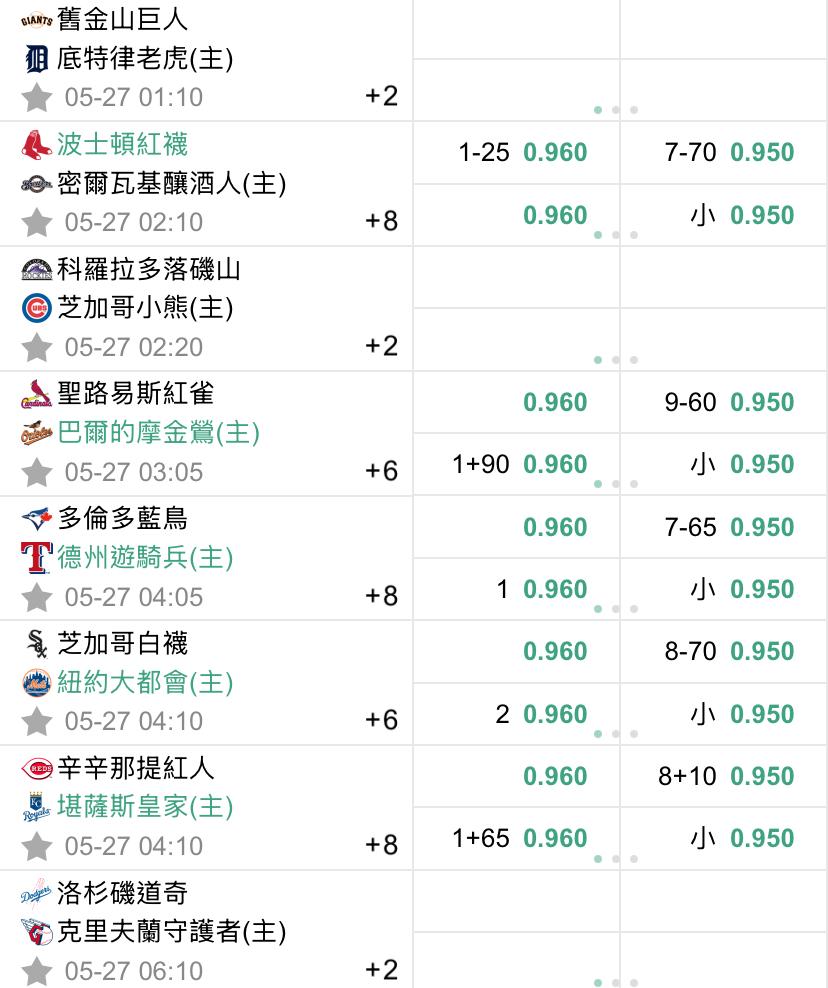The height and width of the screenshot is (988, 828).
Task: Select over 7-65 odds for Blue Jays game
Action: coord(761,527)
